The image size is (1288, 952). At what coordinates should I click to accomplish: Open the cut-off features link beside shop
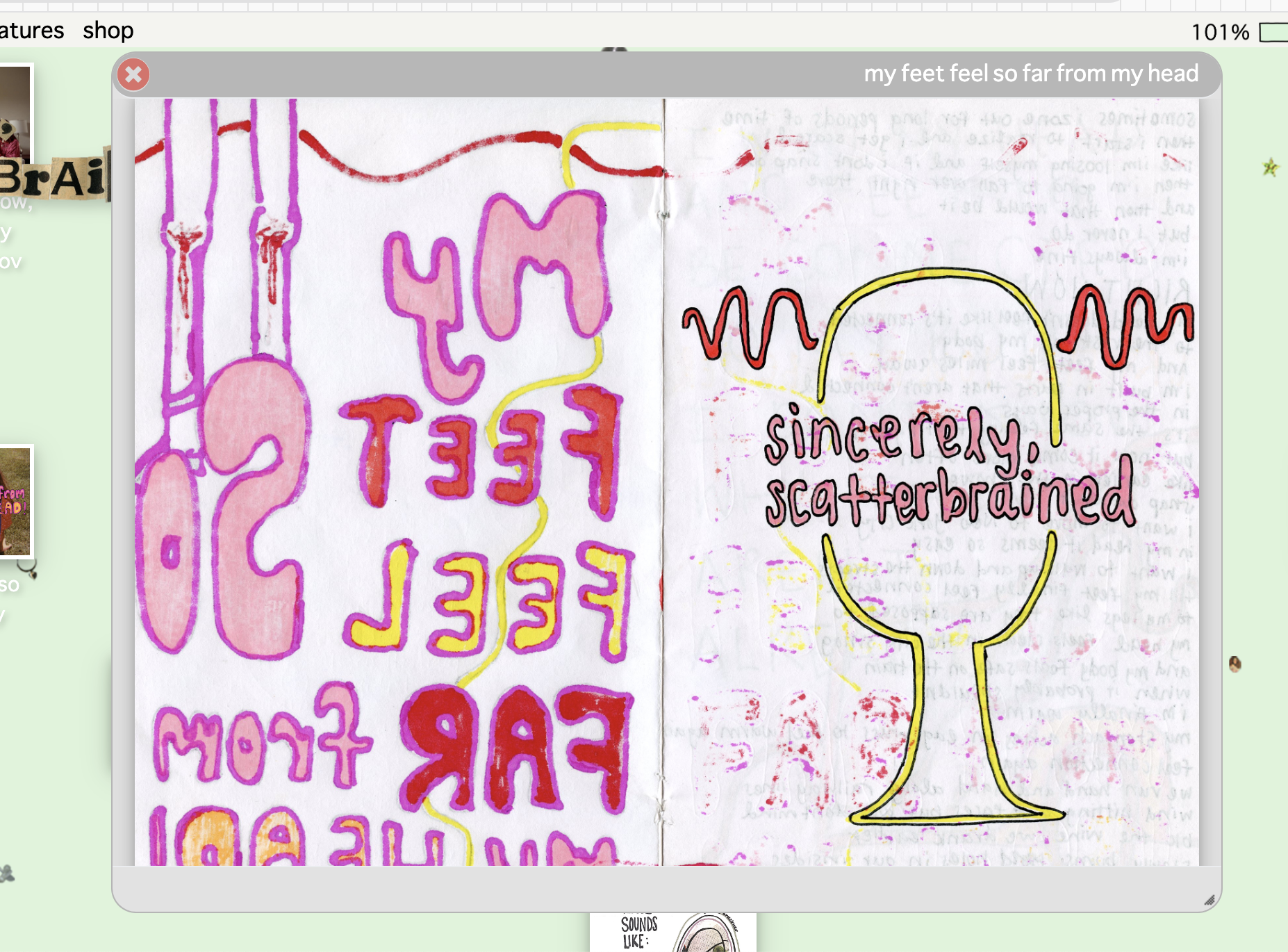(32, 31)
